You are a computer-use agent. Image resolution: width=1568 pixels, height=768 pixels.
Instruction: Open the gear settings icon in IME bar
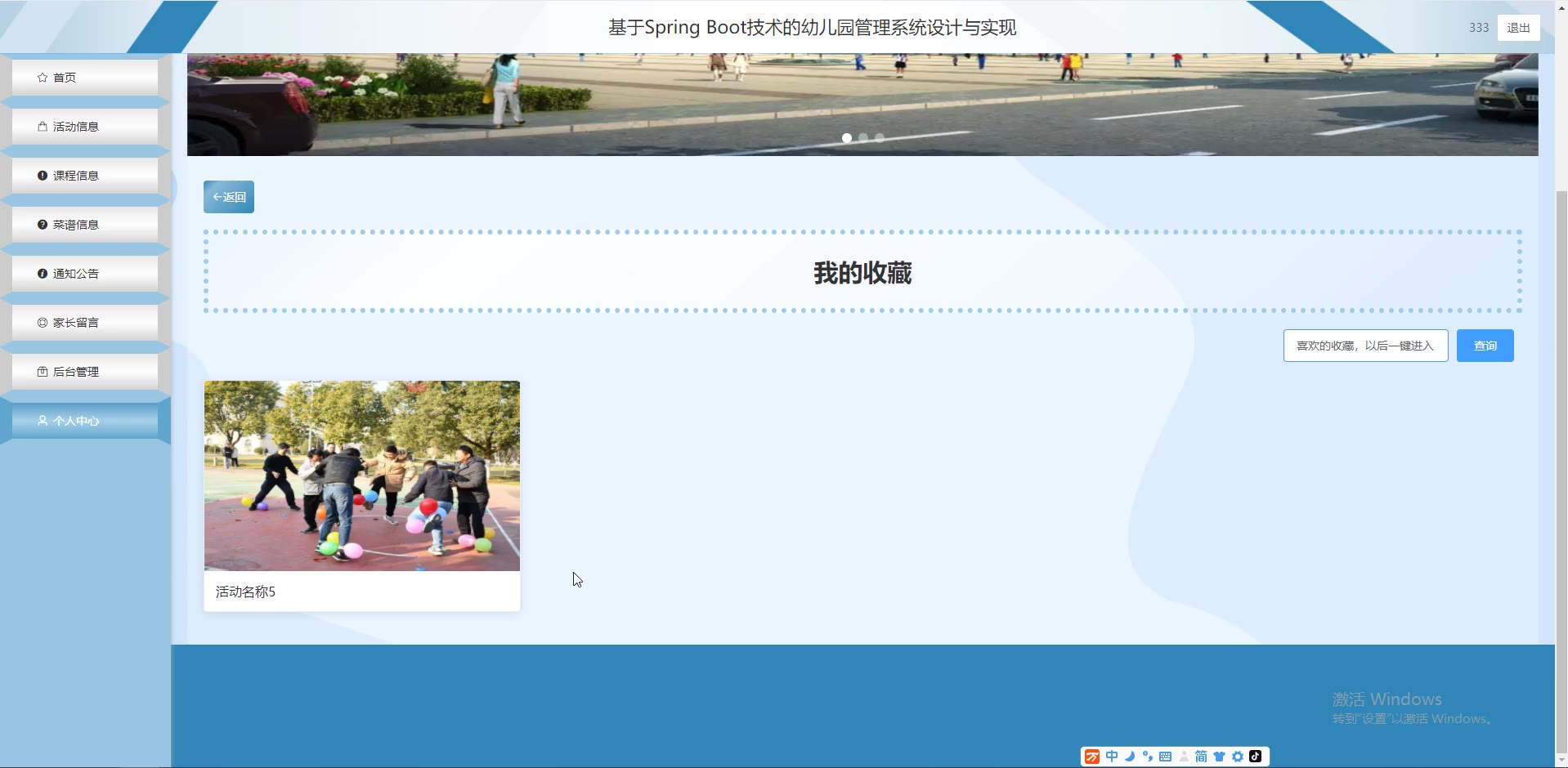(1238, 757)
